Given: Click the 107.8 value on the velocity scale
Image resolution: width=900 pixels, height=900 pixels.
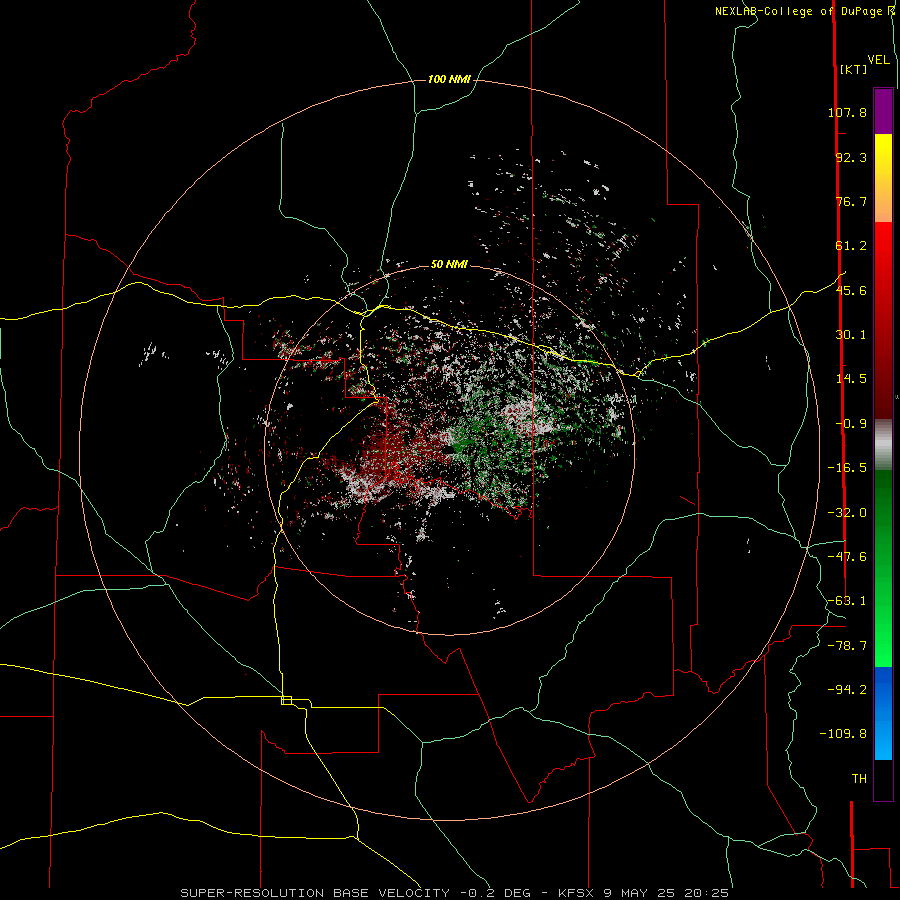Looking at the screenshot, I should click(x=847, y=112).
